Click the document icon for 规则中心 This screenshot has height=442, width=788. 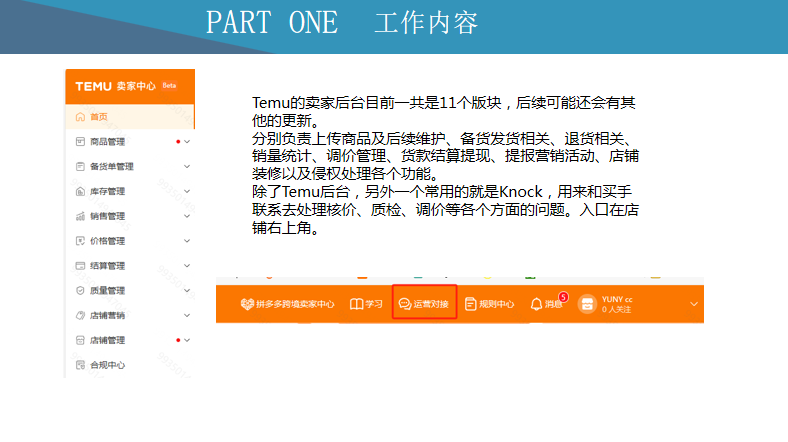tap(470, 304)
